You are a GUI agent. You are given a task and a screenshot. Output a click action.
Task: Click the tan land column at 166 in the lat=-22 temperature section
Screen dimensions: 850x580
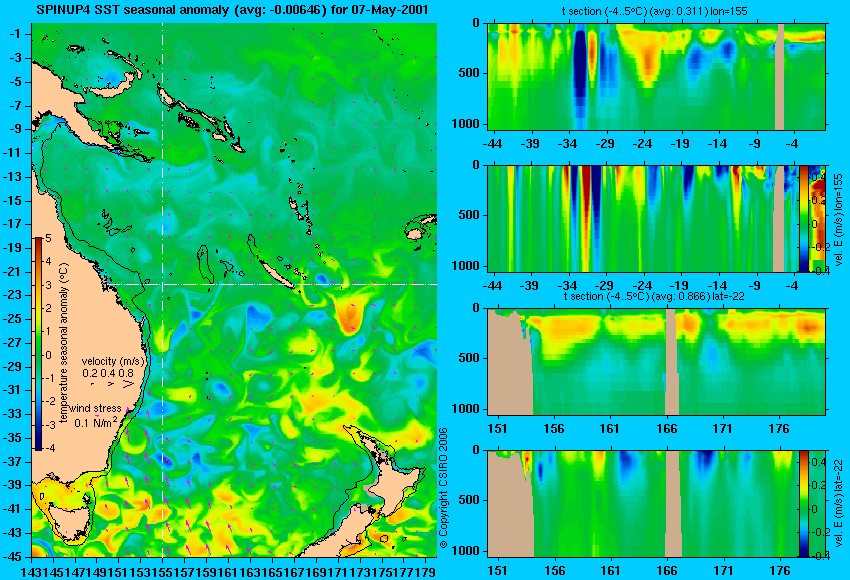pyautogui.click(x=672, y=362)
